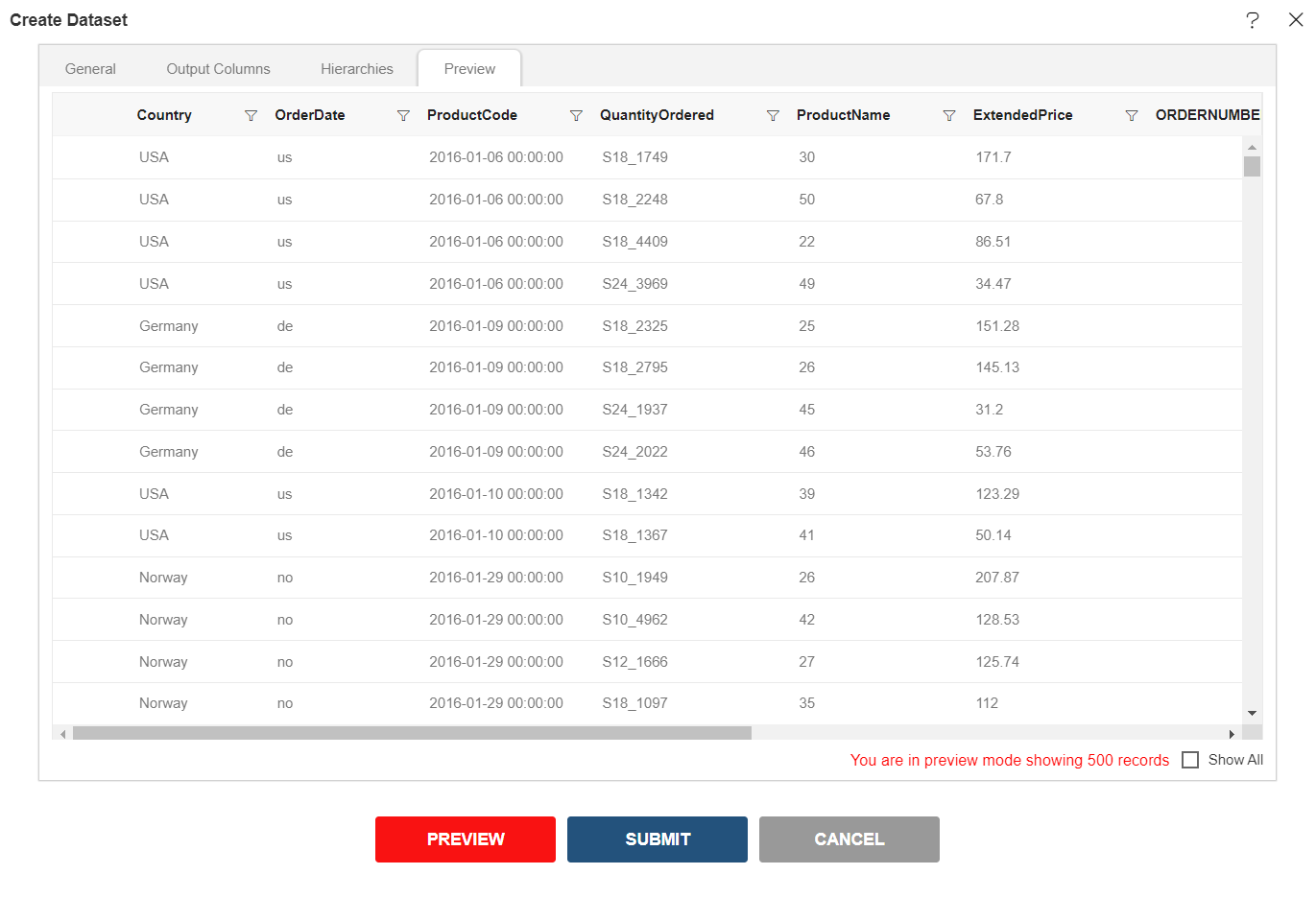Cancel dataset creation

pos(849,839)
